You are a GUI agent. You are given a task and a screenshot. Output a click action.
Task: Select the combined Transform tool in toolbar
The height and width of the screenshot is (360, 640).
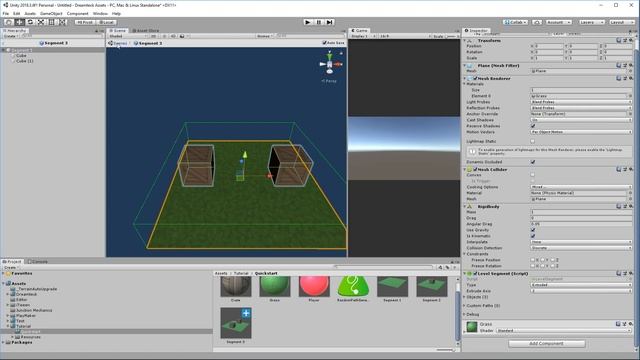tap(62, 22)
